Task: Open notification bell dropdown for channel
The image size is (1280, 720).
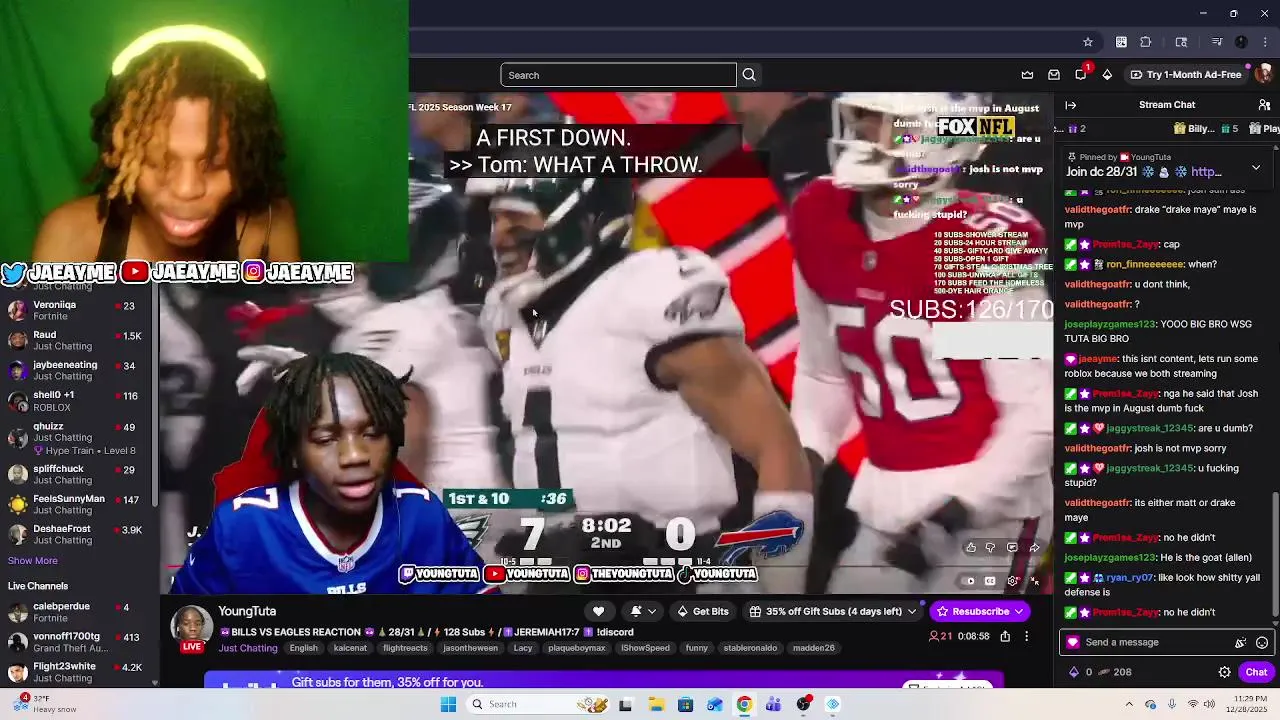Action: pos(643,611)
